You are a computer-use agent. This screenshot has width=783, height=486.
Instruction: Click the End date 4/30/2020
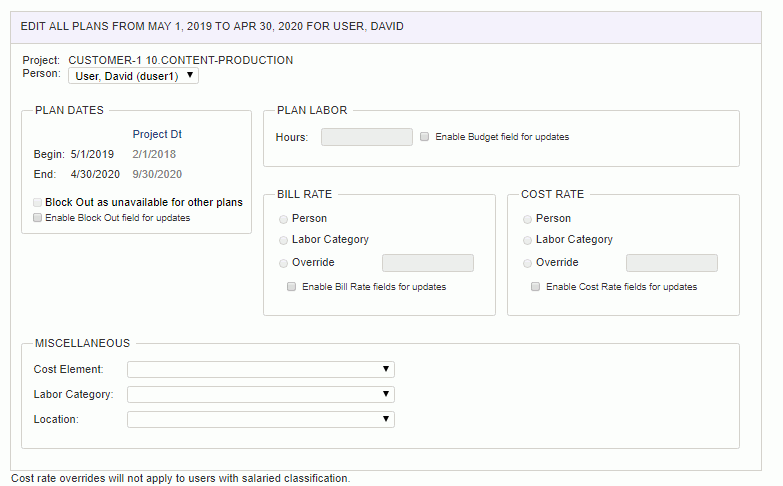click(95, 174)
